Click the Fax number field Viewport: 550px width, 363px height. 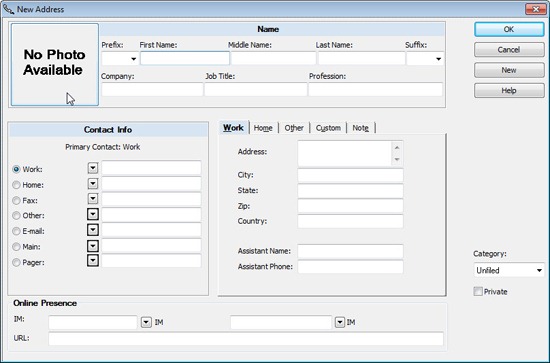point(151,199)
